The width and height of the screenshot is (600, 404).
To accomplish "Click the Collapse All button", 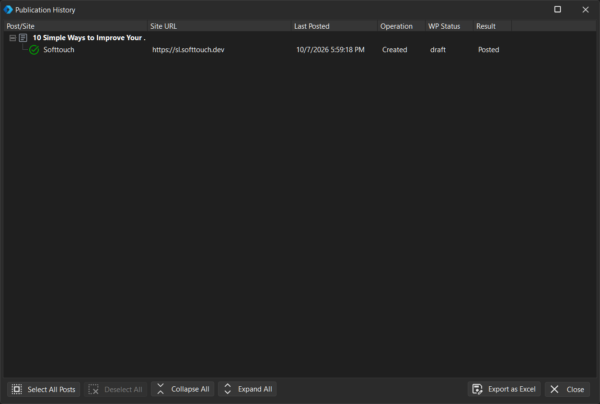I will 183,389.
